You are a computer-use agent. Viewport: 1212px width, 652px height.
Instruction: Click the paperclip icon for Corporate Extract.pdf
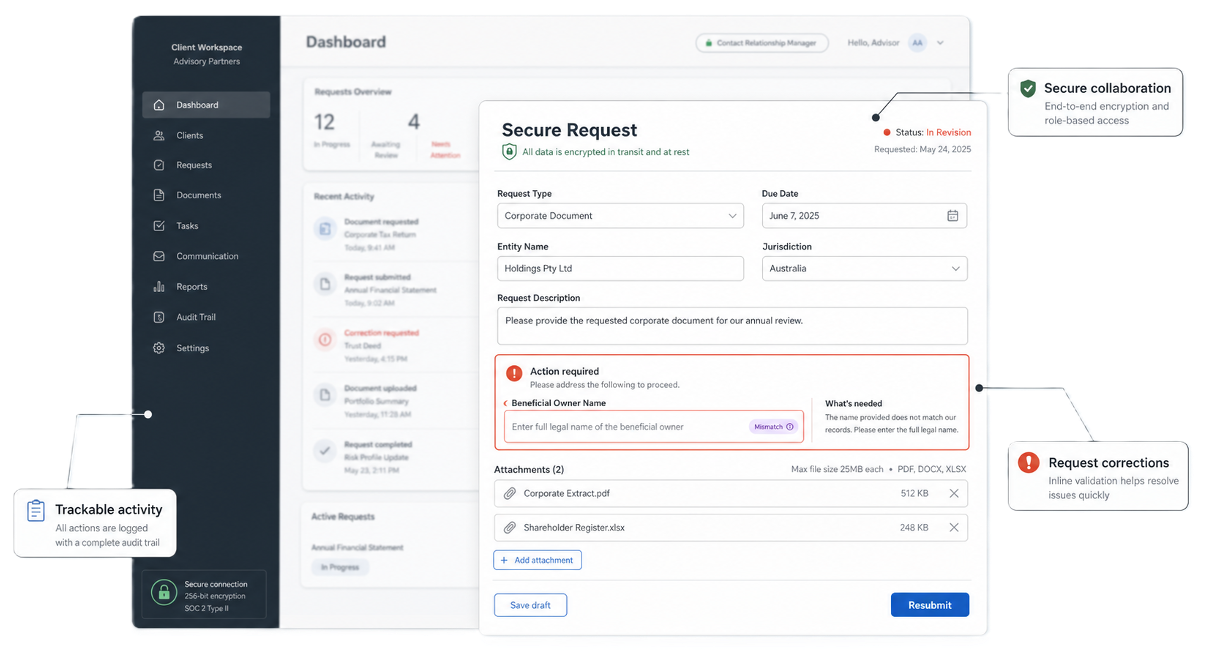510,494
